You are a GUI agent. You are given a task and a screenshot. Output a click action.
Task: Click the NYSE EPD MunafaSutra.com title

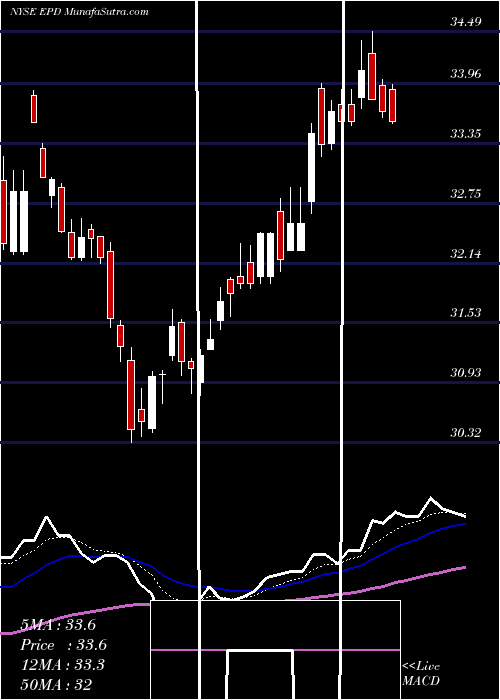pos(79,12)
